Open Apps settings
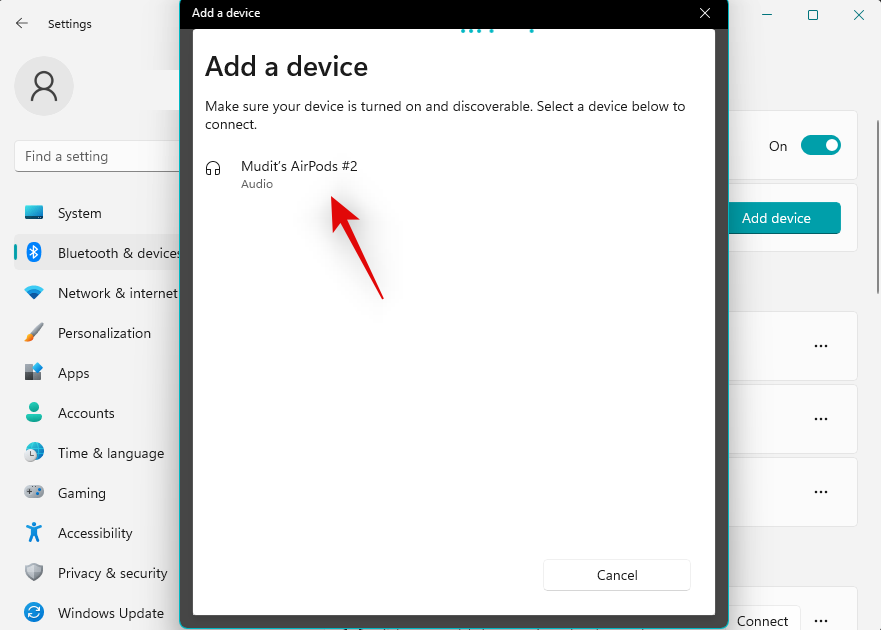881x630 pixels. point(97,373)
